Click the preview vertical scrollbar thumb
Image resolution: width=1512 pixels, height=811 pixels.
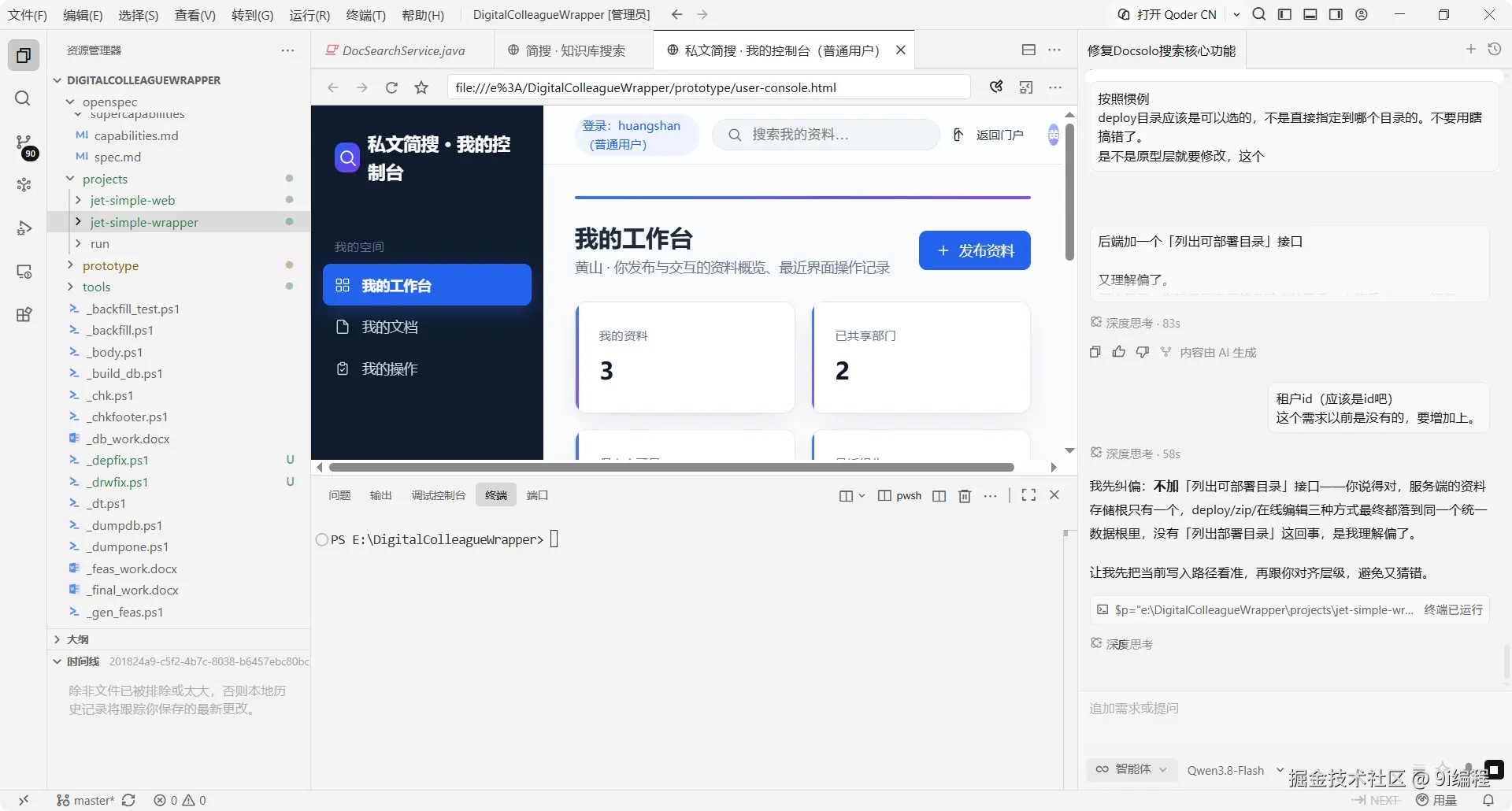[x=1069, y=191]
